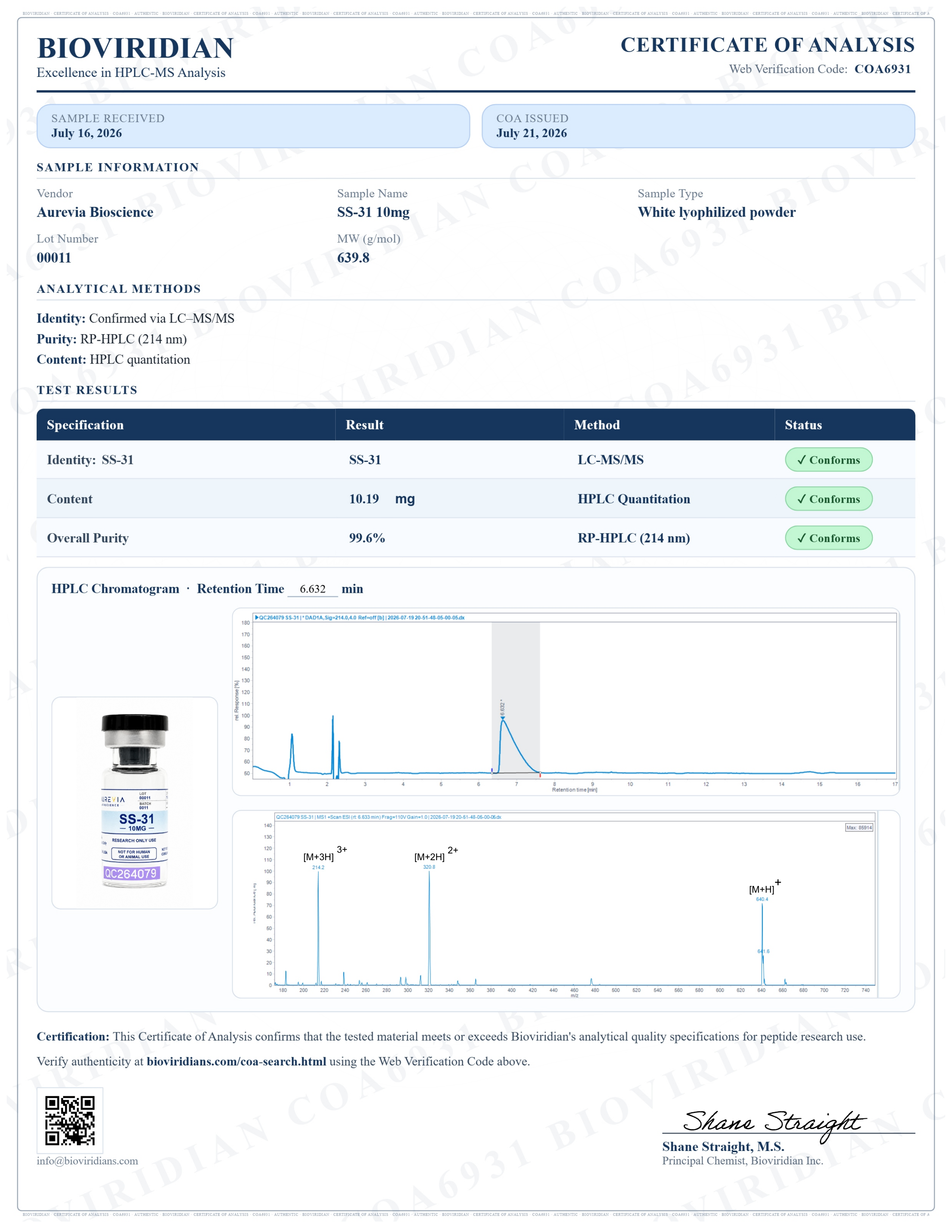Click the SS-31 vial product photo
The width and height of the screenshot is (952, 1232).
135,802
